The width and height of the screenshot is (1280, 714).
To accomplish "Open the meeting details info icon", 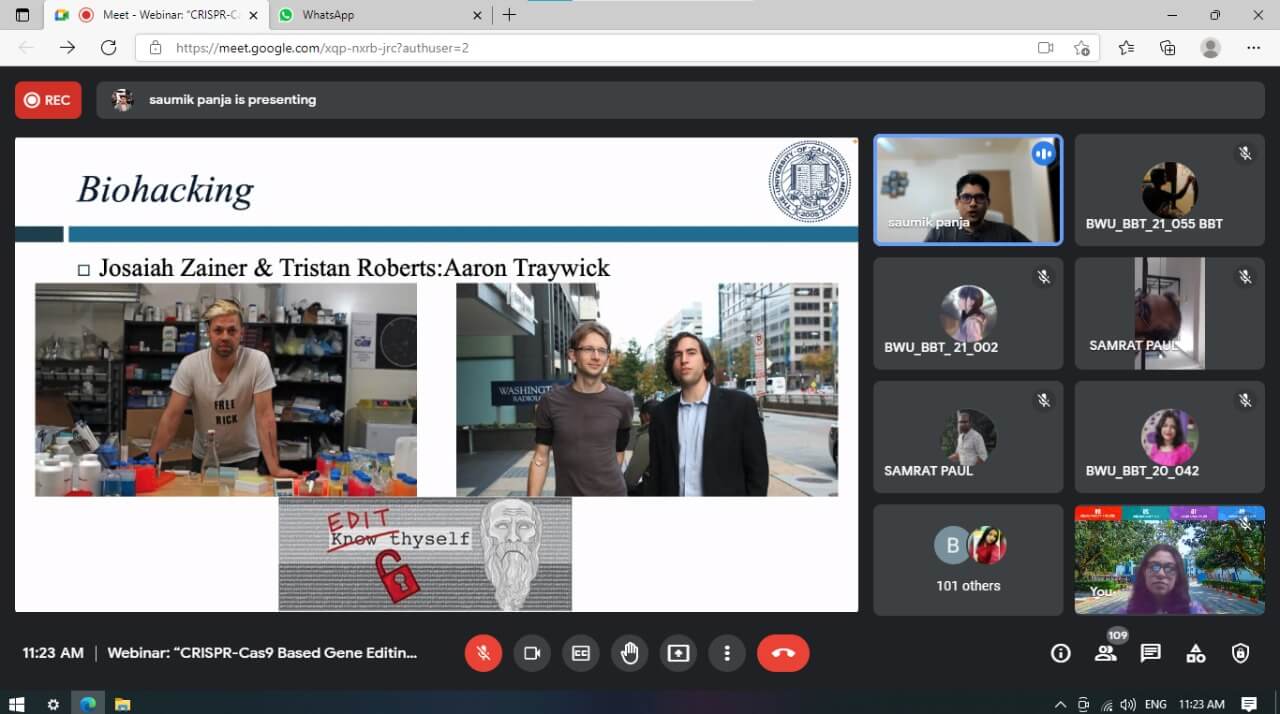I will click(1060, 653).
